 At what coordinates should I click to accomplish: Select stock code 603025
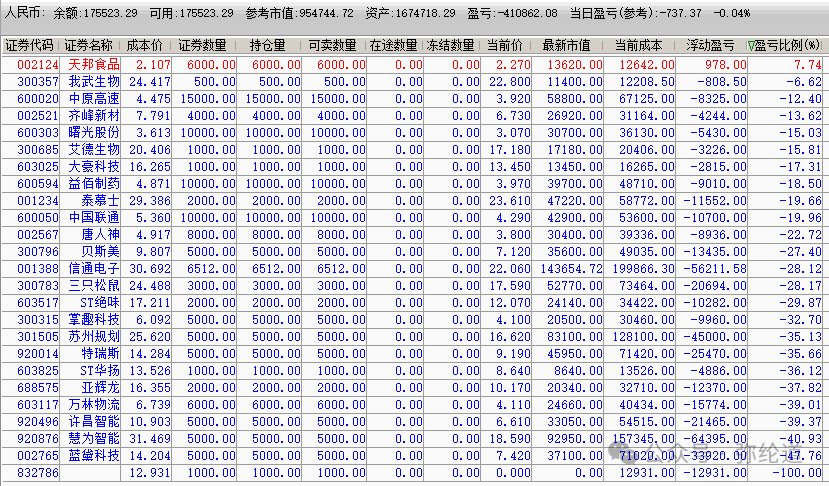[x=38, y=167]
